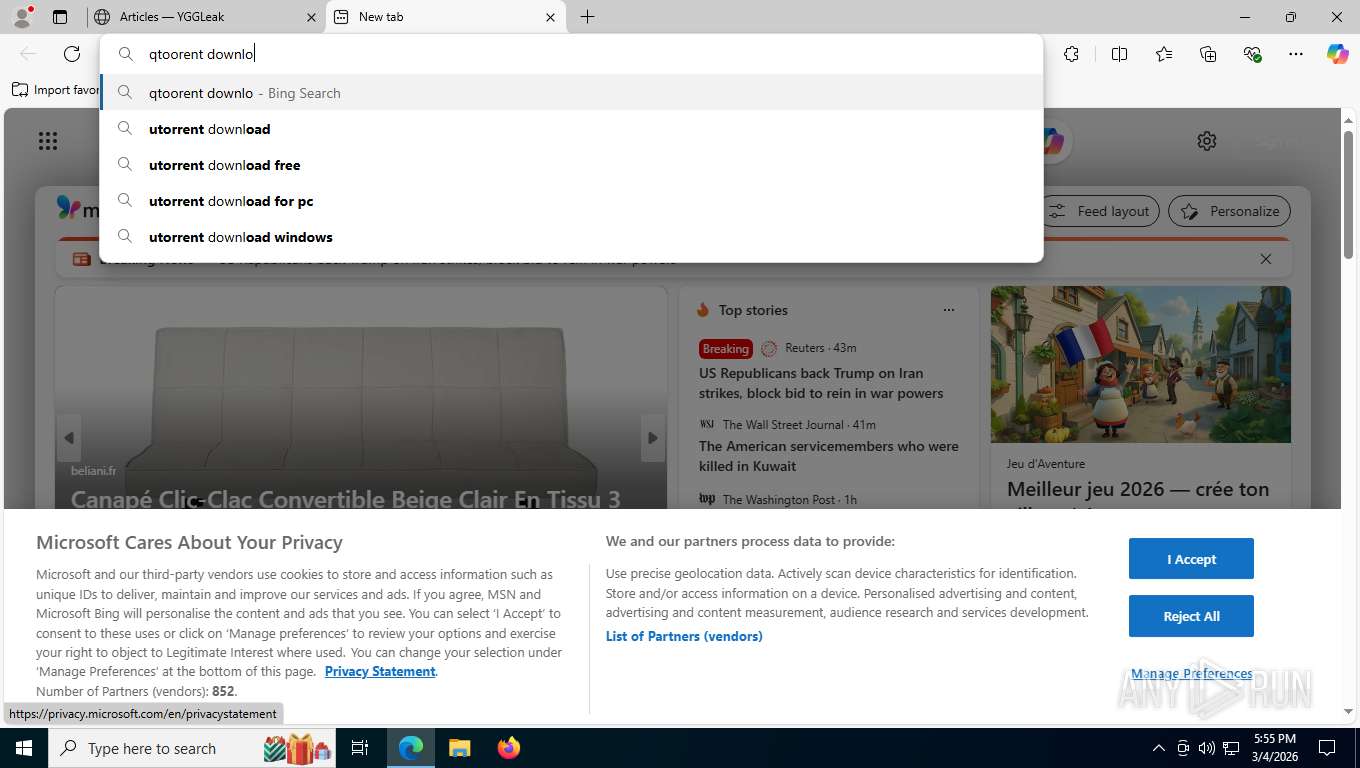Viewport: 1360px width, 768px height.
Task: Open the Jeu d'Aventure game ad image
Action: point(1141,365)
